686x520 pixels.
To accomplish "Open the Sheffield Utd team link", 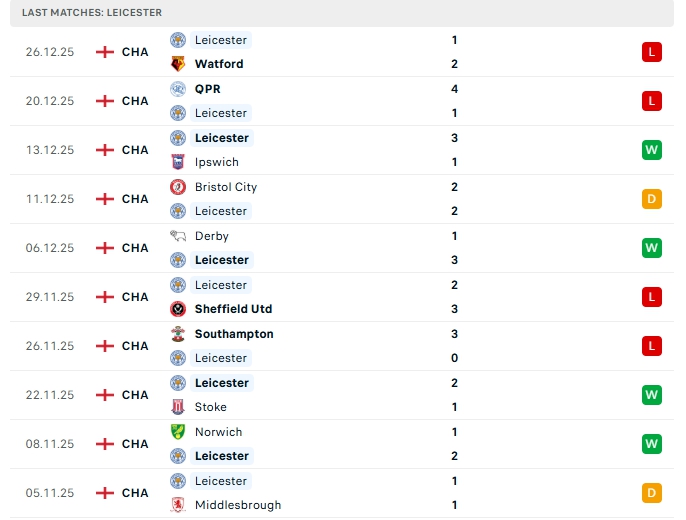I will coord(233,309).
